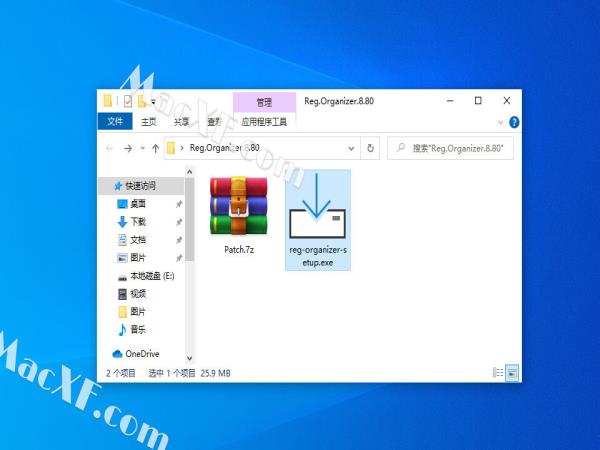Select the reg-organizer-setup.exe installer icon

point(317,206)
